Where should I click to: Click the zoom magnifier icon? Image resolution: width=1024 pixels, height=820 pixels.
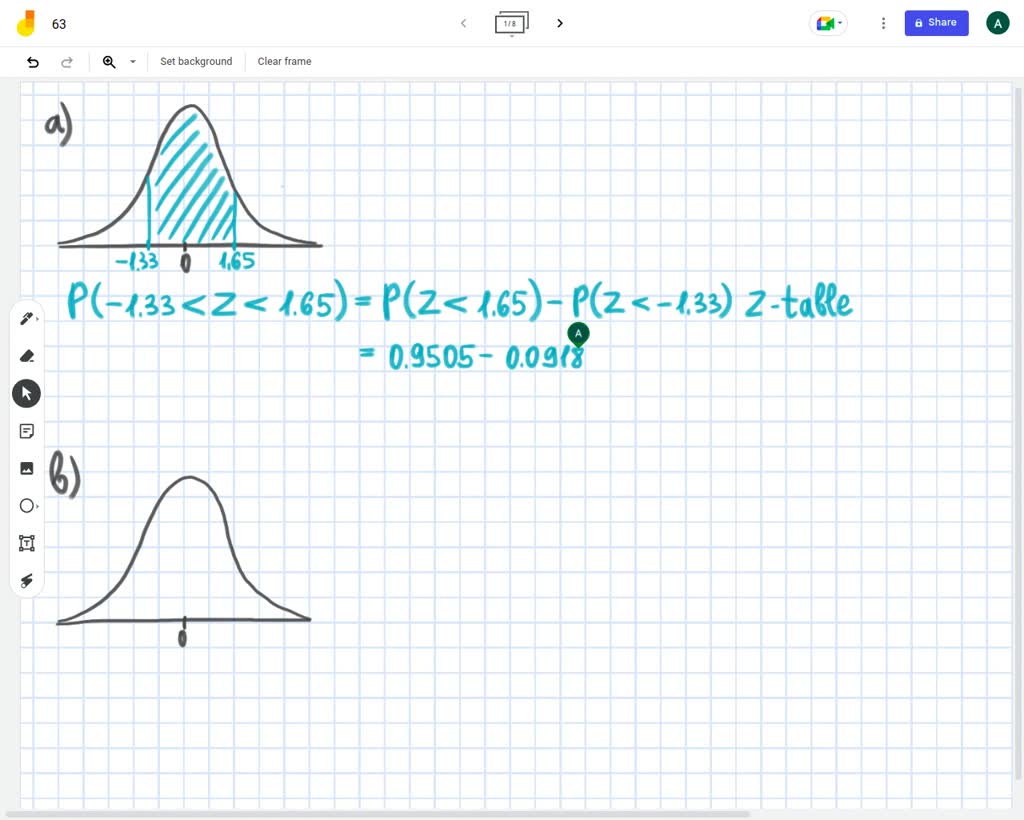[x=109, y=62]
